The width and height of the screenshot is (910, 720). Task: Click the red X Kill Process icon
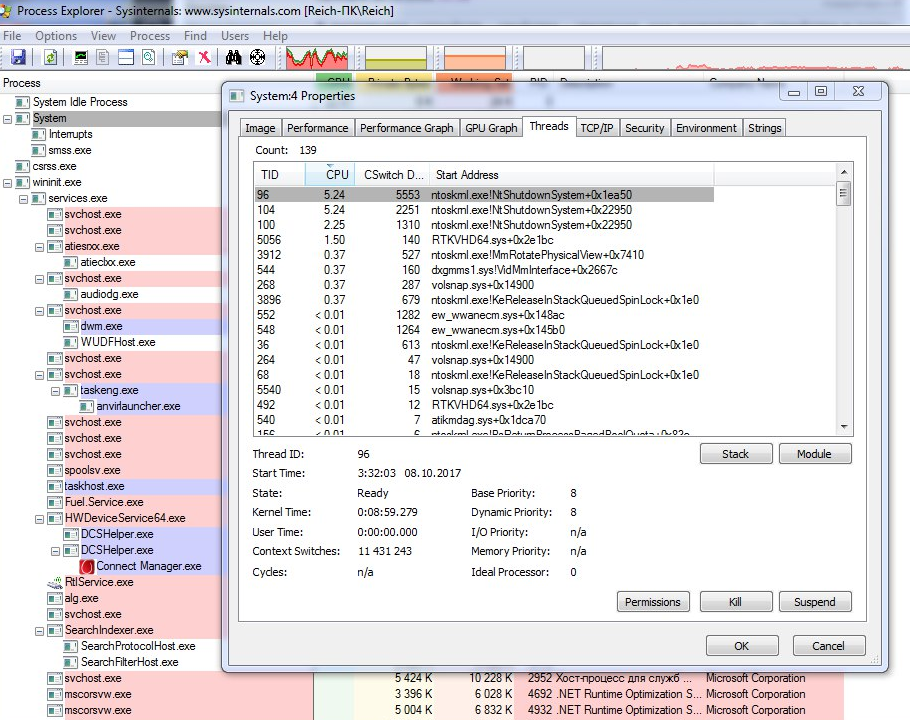click(204, 58)
